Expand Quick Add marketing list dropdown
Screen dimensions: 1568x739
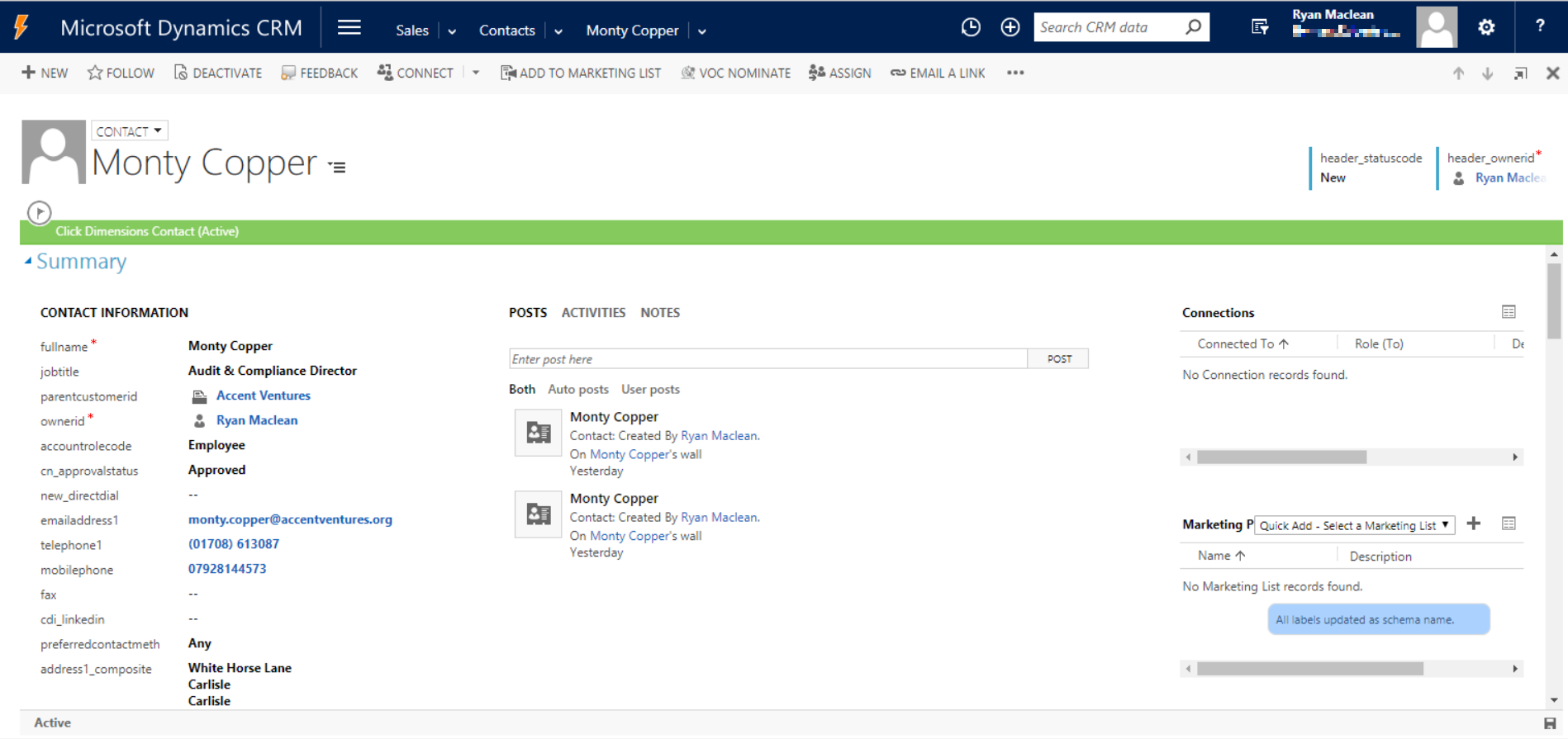[x=1353, y=525]
